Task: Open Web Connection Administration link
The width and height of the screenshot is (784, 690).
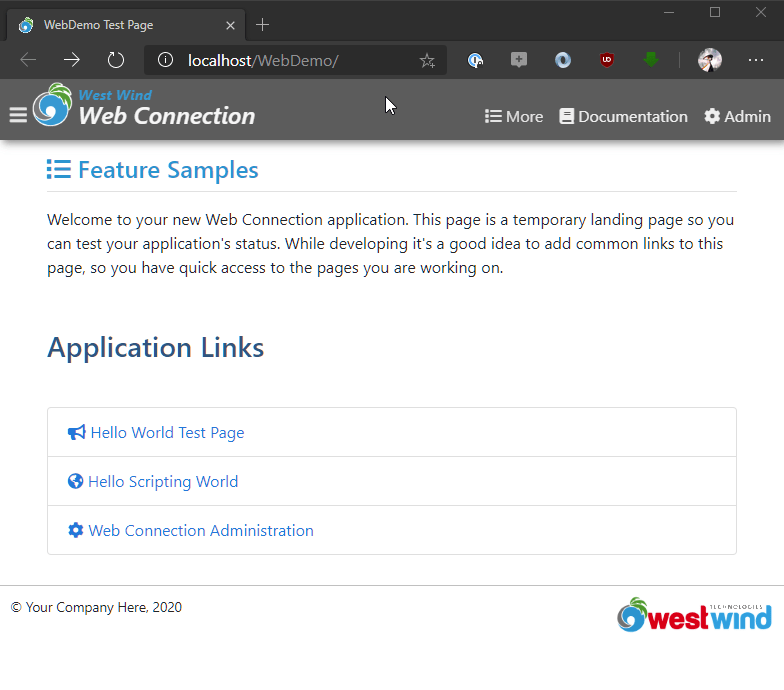Action: [200, 530]
